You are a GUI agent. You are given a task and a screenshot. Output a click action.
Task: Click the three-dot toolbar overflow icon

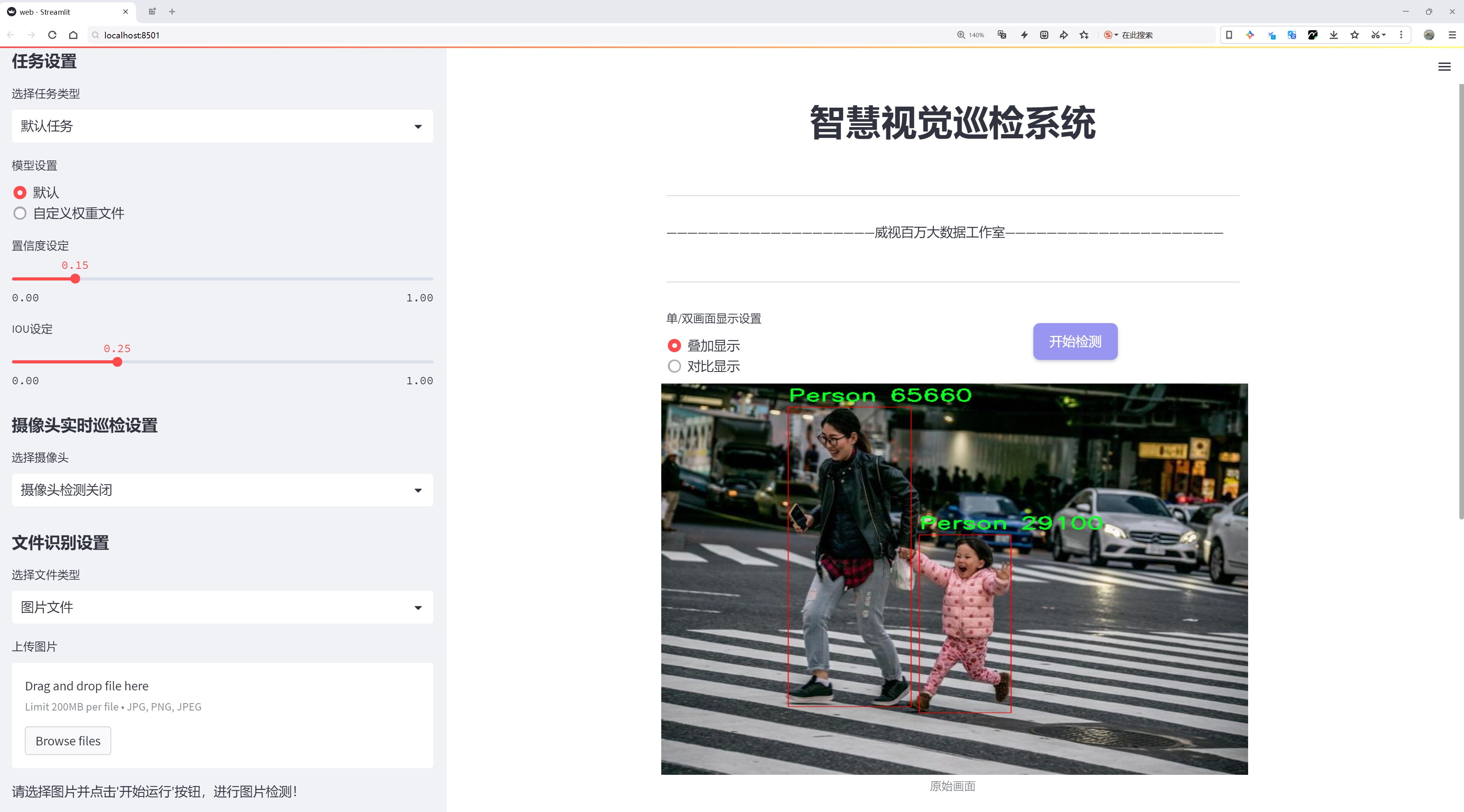[1401, 35]
